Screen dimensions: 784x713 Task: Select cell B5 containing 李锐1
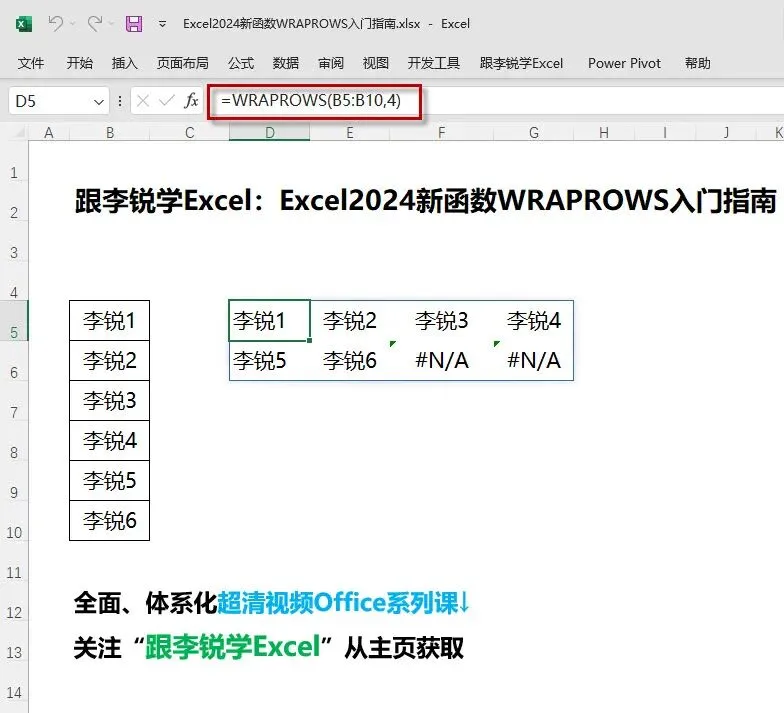[x=110, y=320]
